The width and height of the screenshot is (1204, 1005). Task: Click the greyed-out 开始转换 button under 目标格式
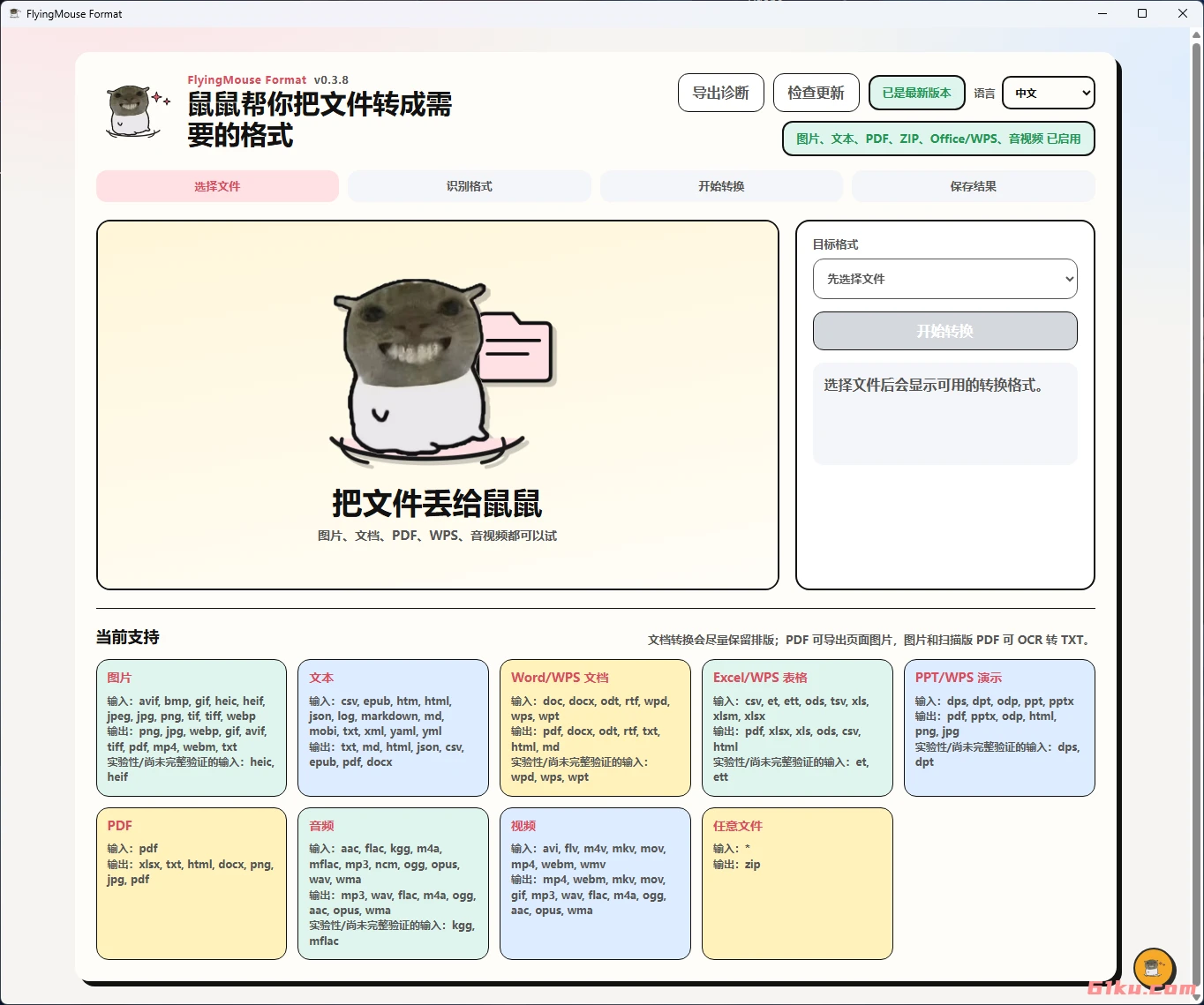[x=945, y=331]
